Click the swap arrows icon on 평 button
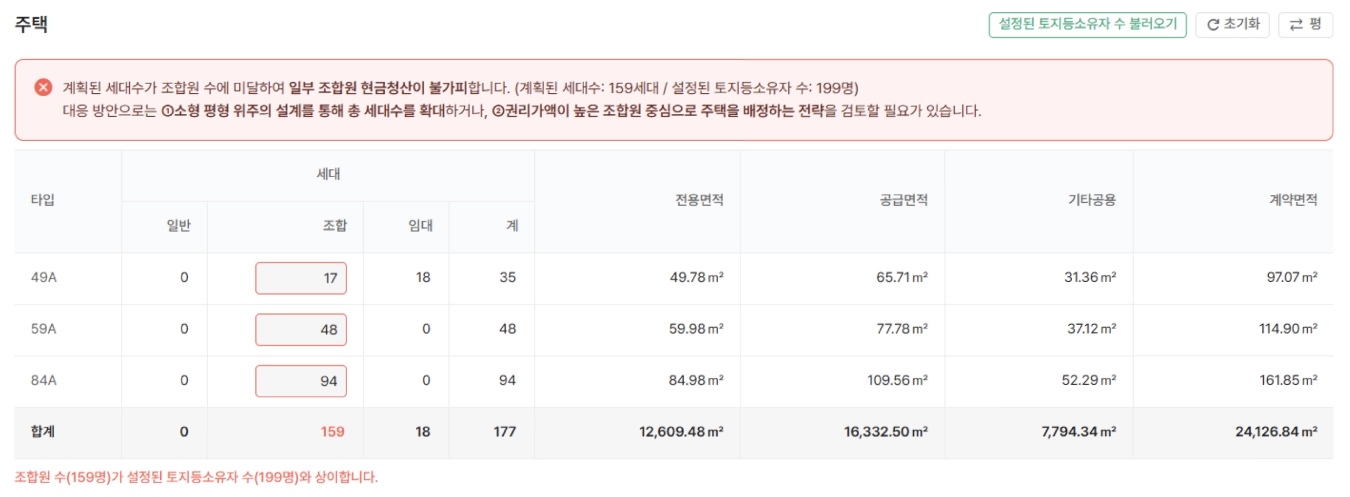1350x497 pixels. tap(1296, 25)
